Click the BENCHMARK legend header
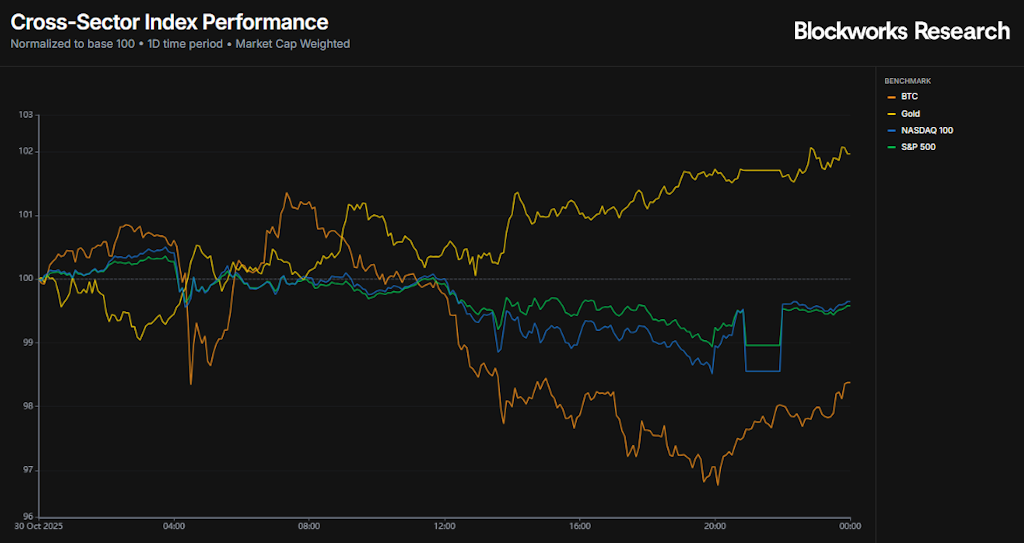1024x543 pixels. coord(908,80)
